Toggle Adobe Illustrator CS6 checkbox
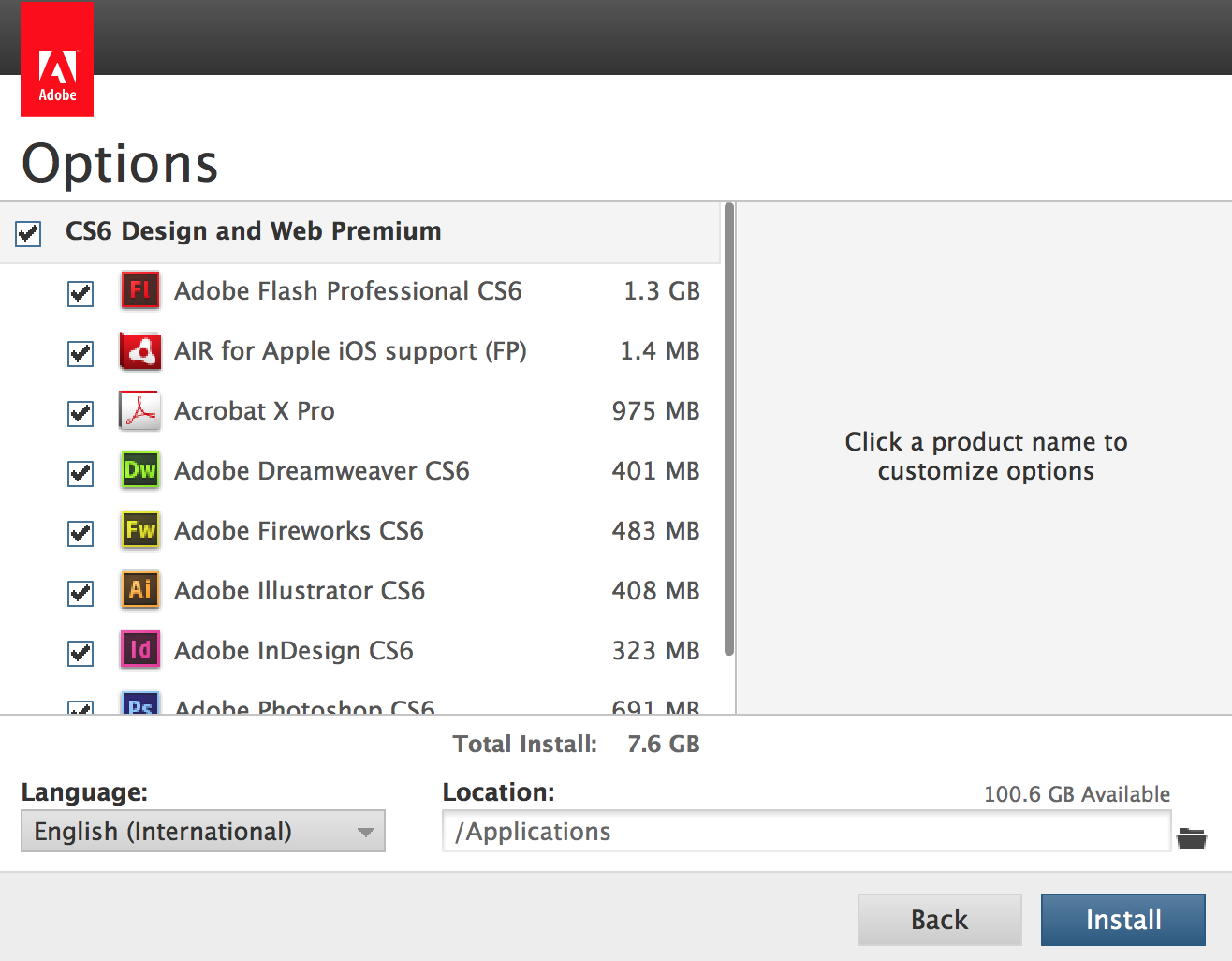Viewport: 1232px width, 961px height. (x=81, y=593)
